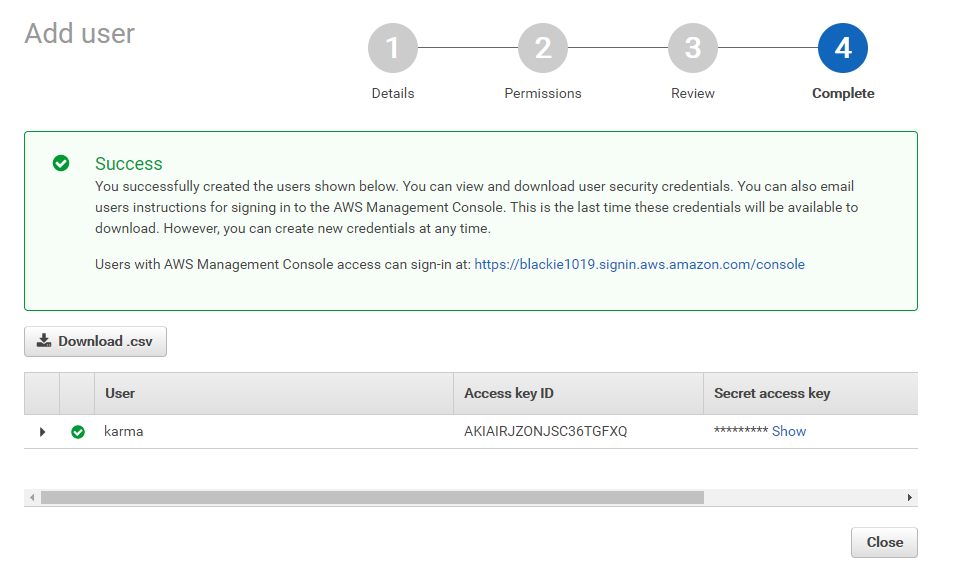
Task: Click the horizontal scrollbar thumb
Action: pos(372,497)
